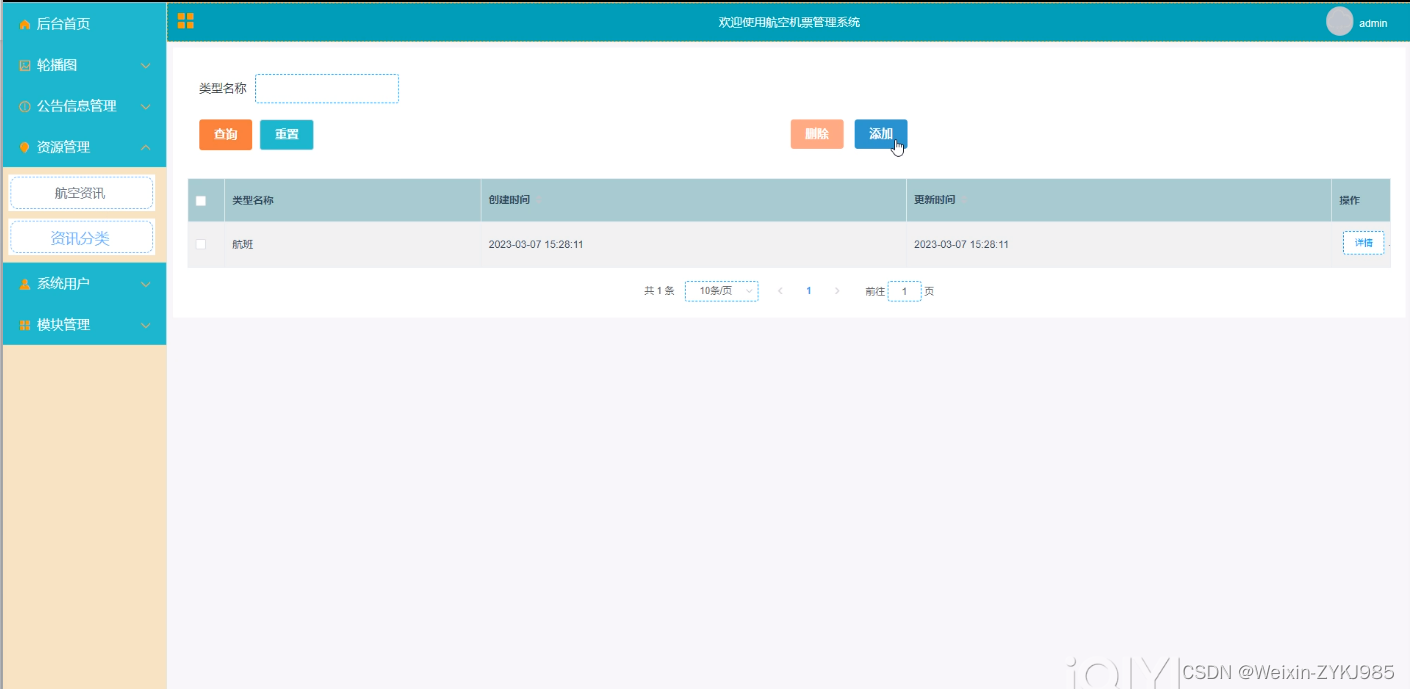Tick the checkbox for the 航班 row
1410x689 pixels.
[201, 244]
